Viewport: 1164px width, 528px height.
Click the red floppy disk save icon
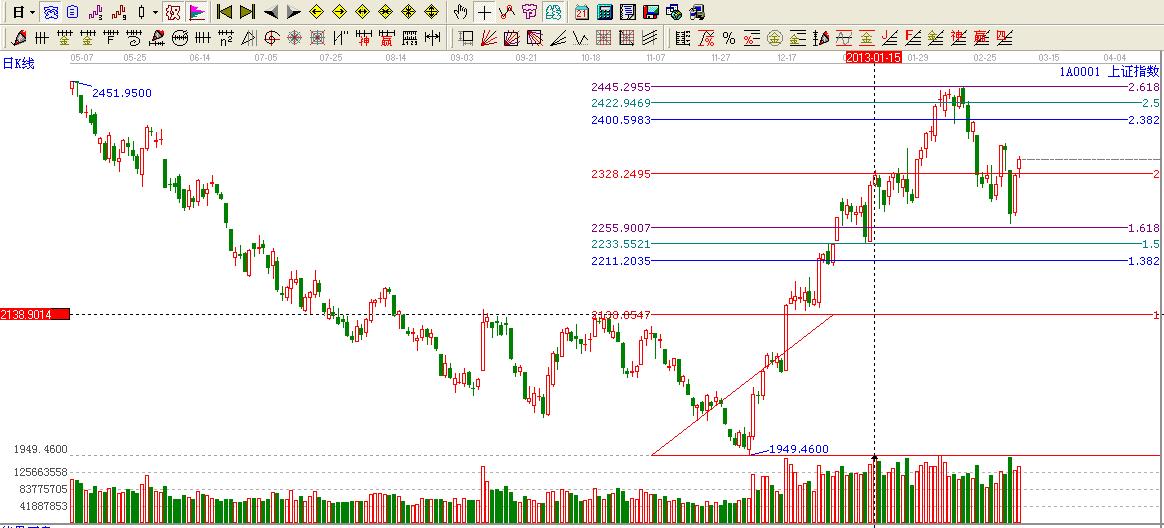point(651,12)
